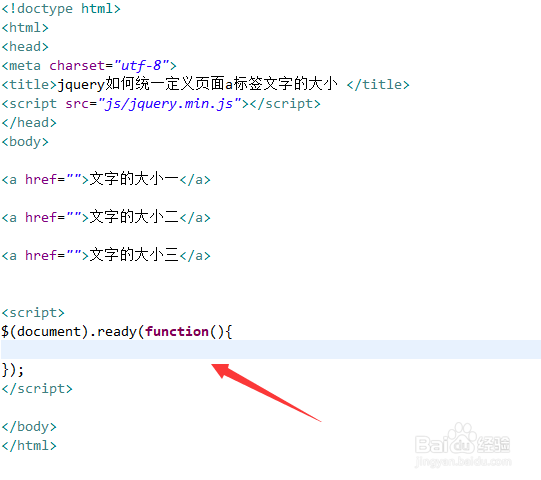Viewport: 541px width, 480px height.
Task: Click the opening body tag
Action: click(x=25, y=142)
